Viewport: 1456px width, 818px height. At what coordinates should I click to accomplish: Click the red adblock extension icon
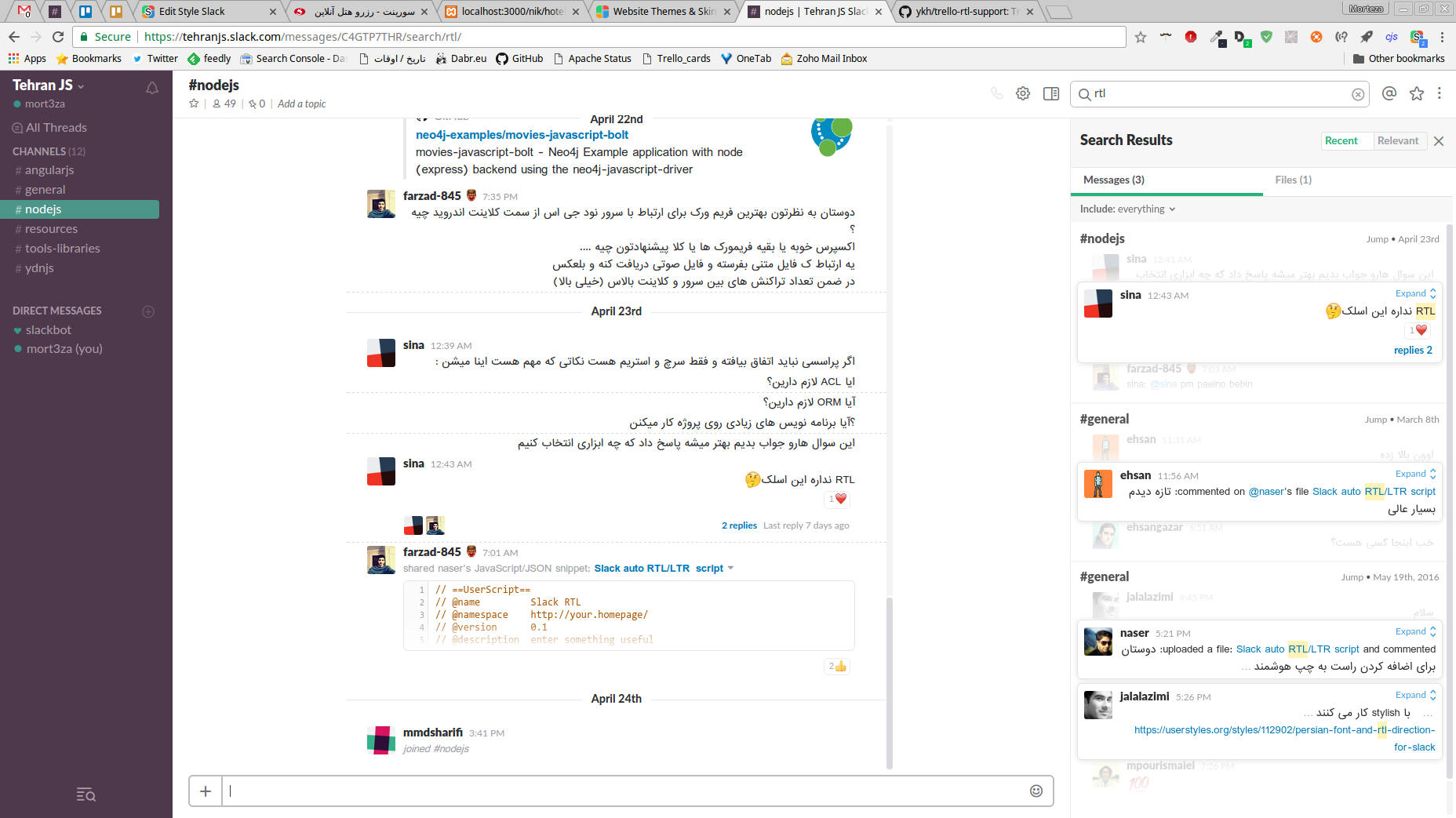(x=1191, y=37)
